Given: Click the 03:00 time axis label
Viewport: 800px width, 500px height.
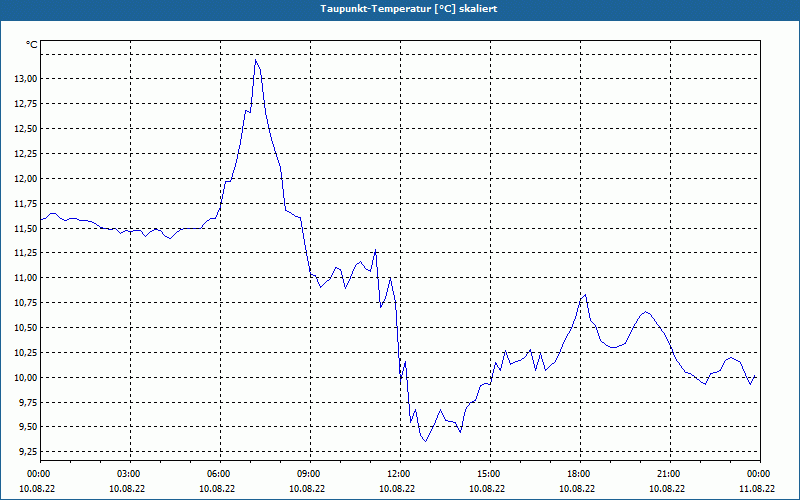Looking at the screenshot, I should click(x=130, y=474).
